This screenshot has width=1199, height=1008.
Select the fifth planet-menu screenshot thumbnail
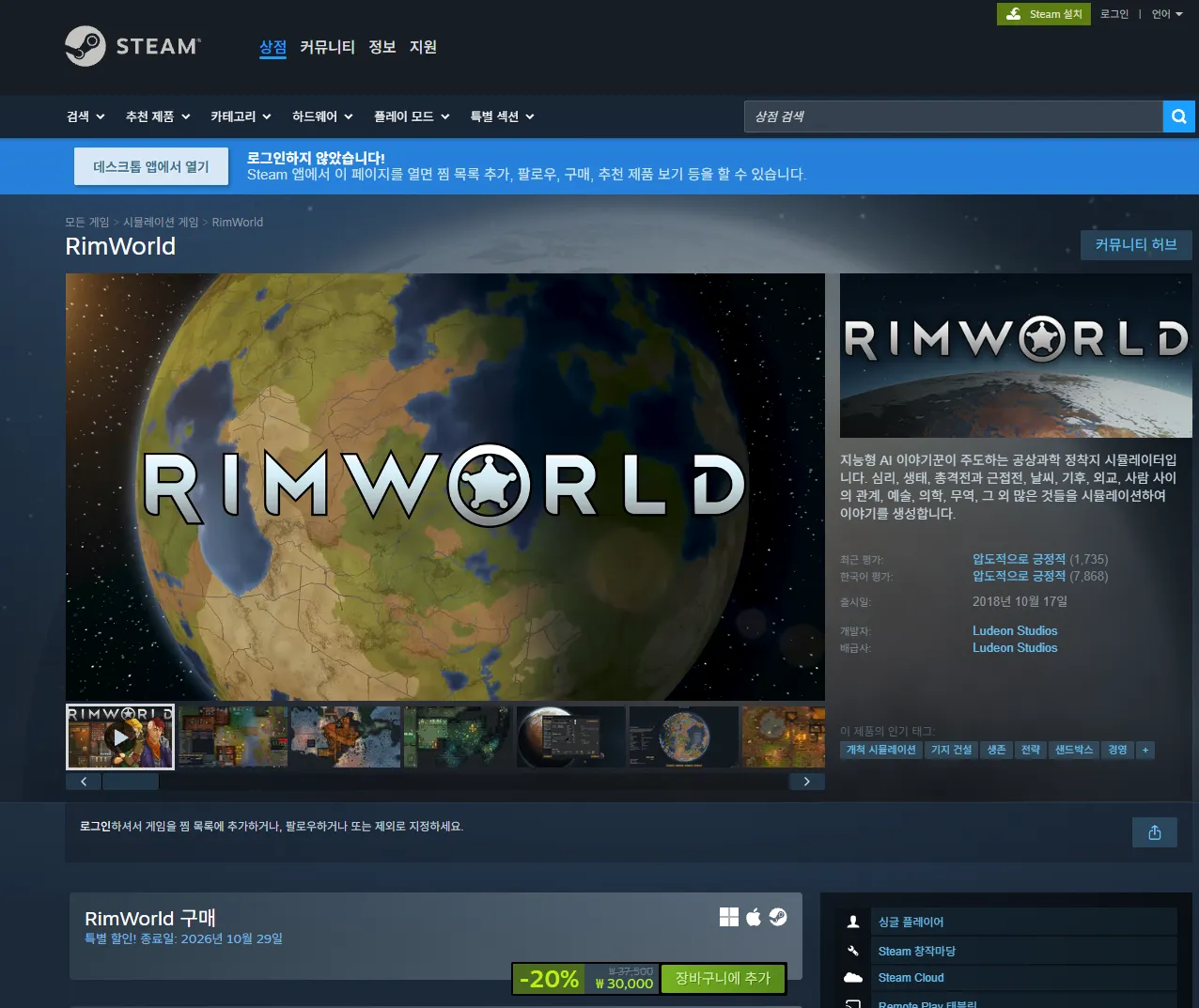571,737
